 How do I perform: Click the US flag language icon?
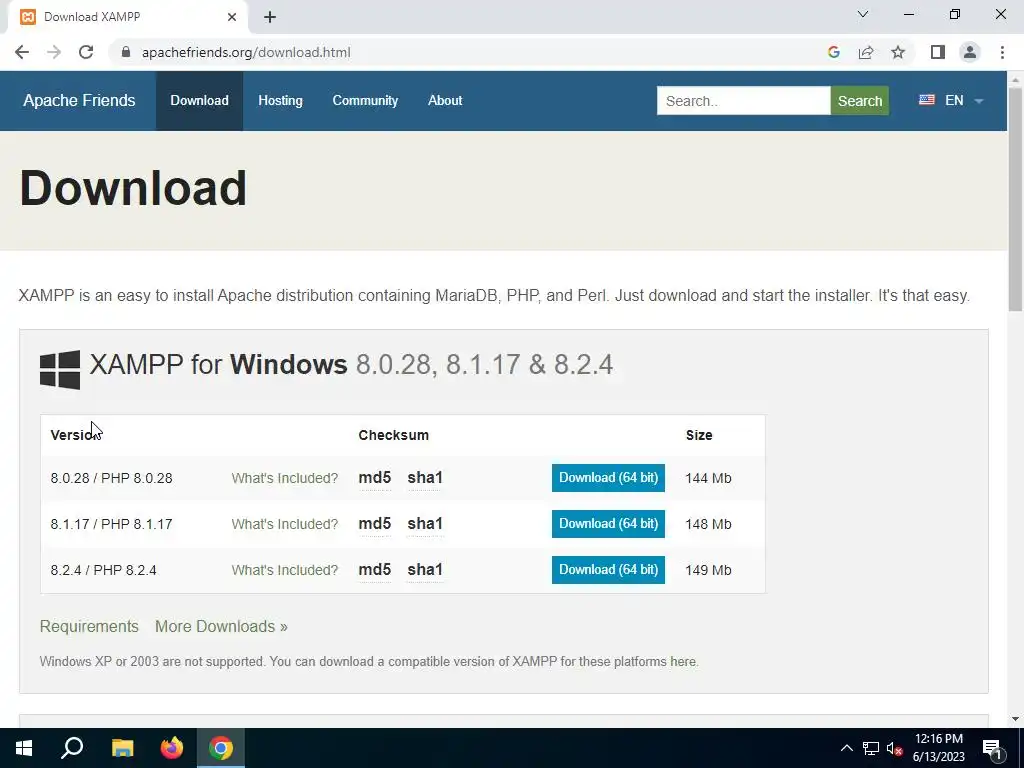coord(927,100)
